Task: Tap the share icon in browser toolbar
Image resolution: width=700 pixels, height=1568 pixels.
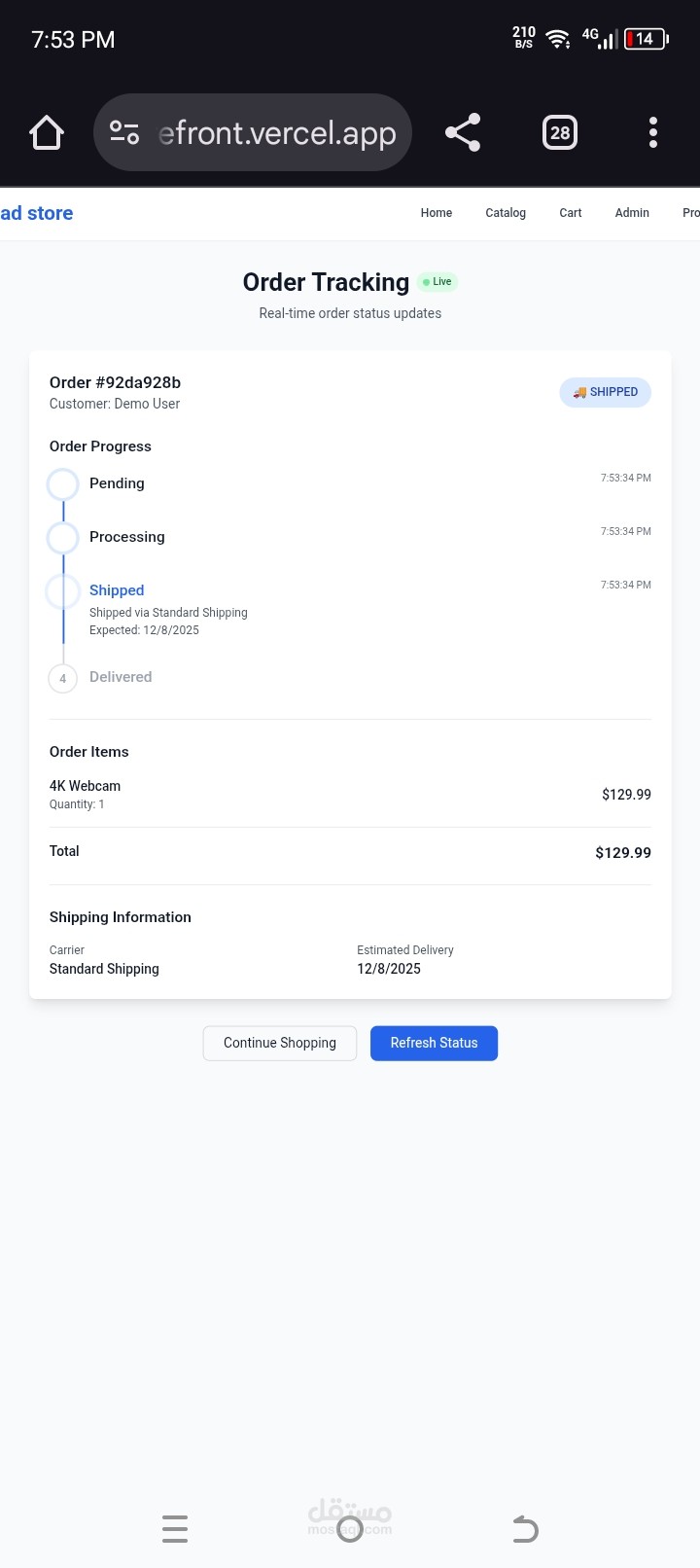Action: [x=463, y=132]
